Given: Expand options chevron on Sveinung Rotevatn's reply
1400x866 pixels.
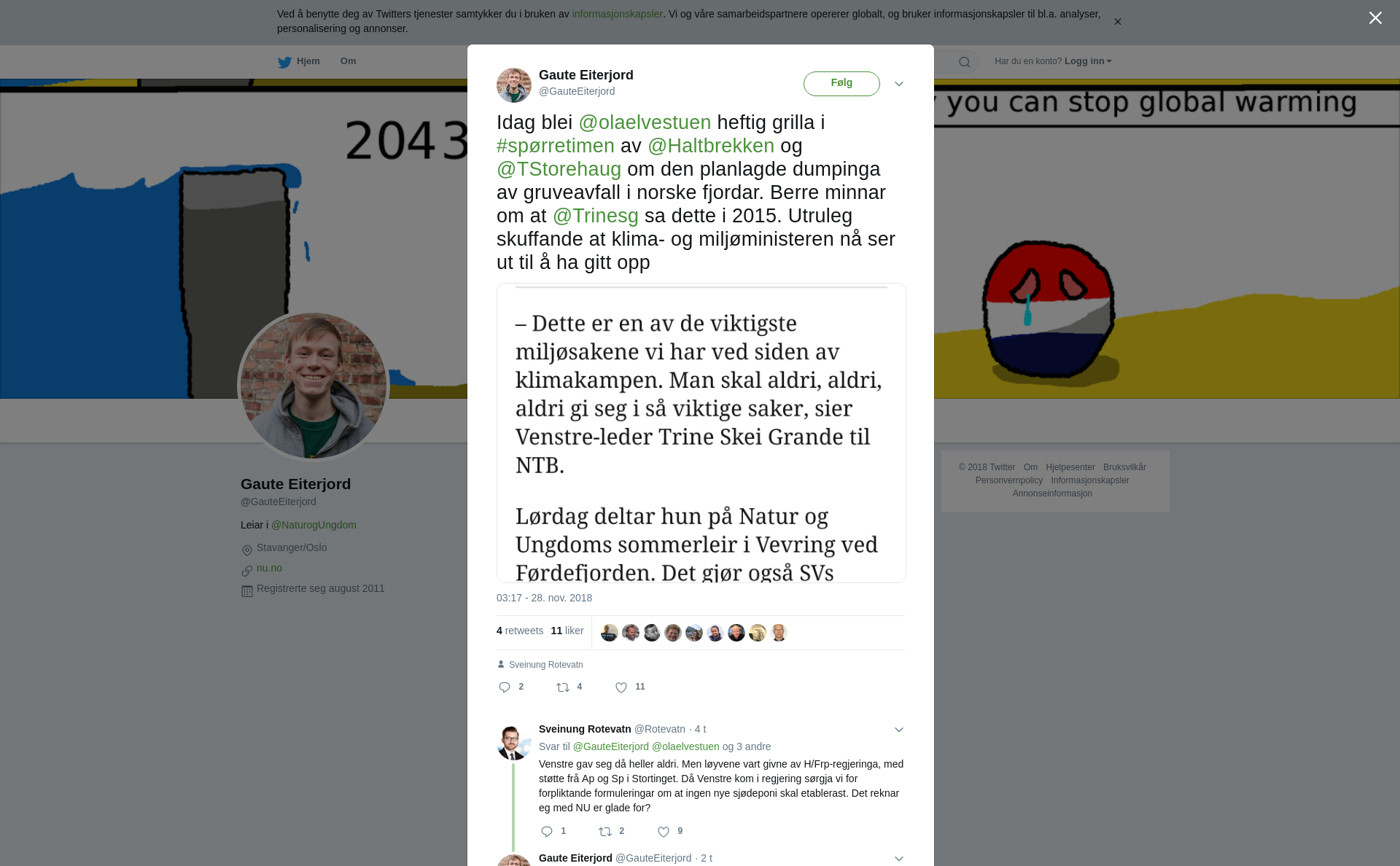Looking at the screenshot, I should point(899,730).
